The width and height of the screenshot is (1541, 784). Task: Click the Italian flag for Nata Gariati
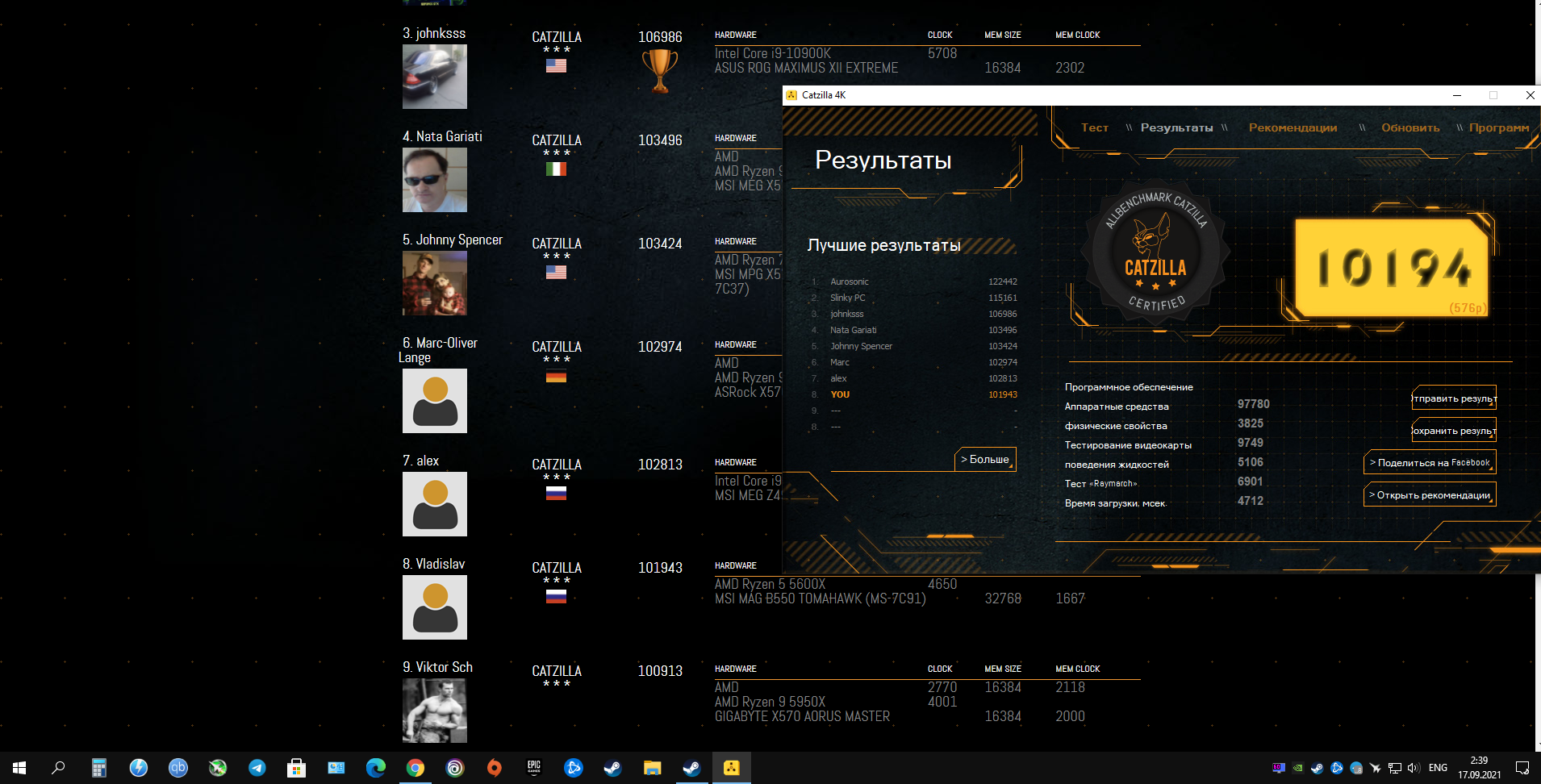556,169
